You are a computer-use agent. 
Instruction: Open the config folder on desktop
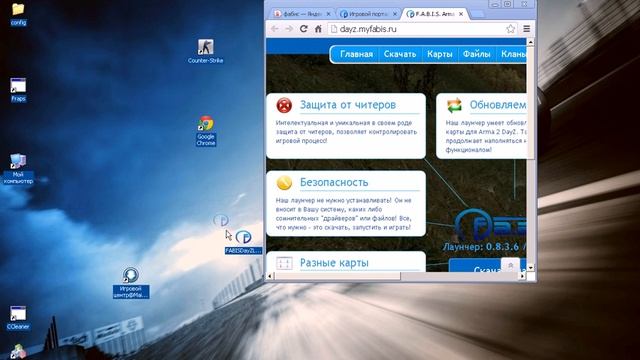18,14
